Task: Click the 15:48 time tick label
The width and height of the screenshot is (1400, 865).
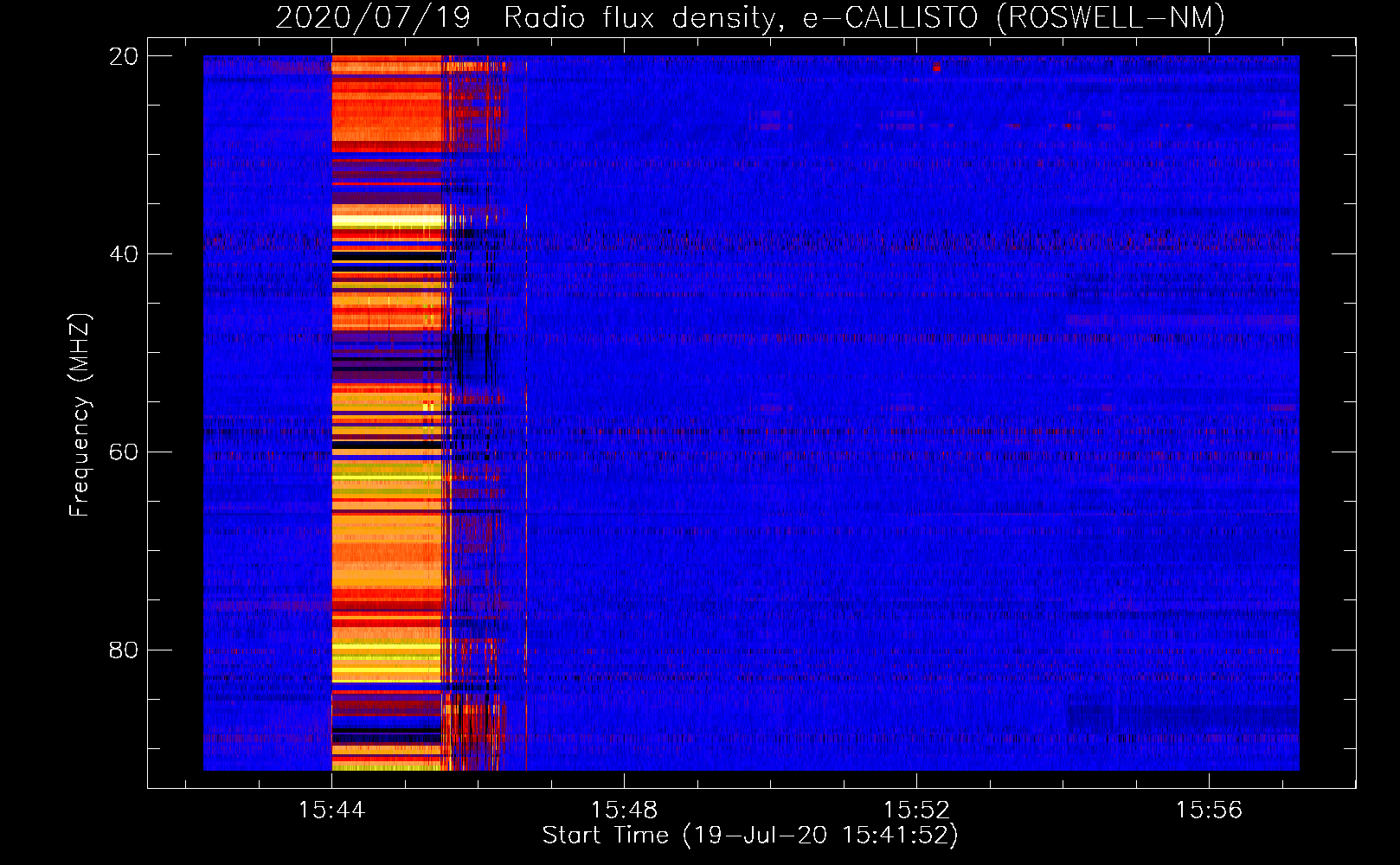Action: (x=624, y=811)
